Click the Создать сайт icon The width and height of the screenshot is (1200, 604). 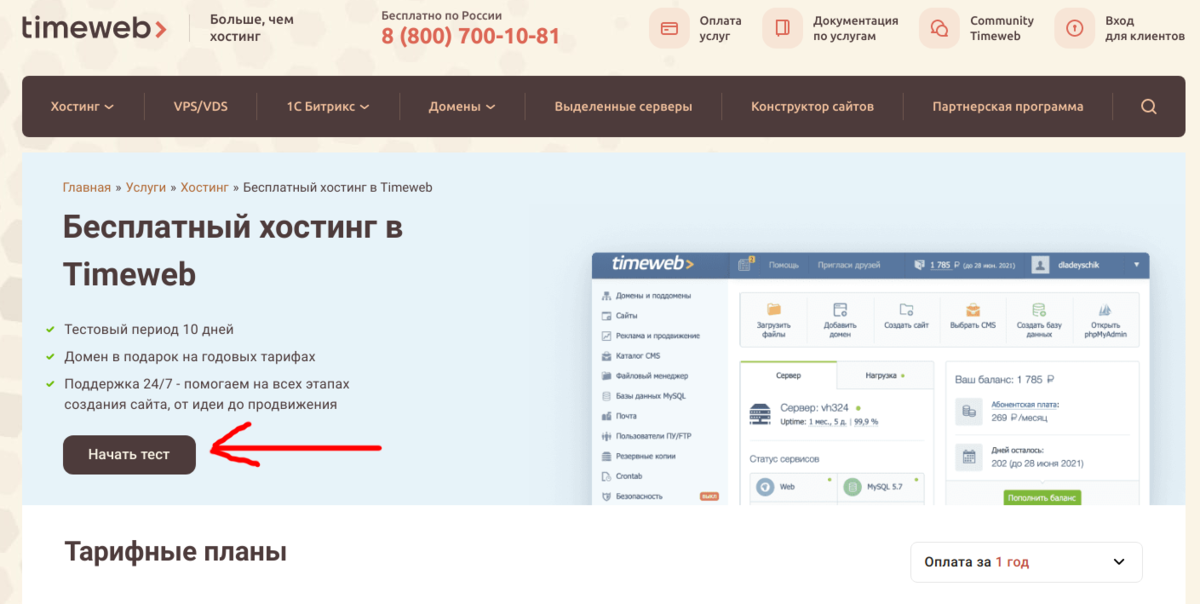[x=906, y=310]
